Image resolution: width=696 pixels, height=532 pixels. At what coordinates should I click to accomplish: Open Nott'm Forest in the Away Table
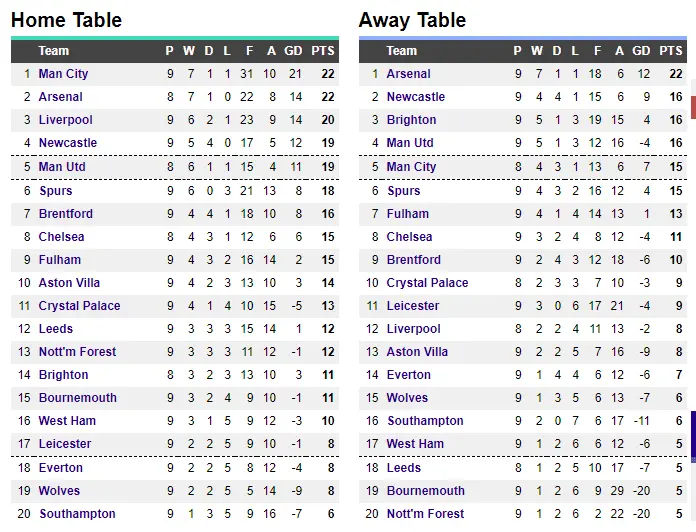(x=426, y=514)
